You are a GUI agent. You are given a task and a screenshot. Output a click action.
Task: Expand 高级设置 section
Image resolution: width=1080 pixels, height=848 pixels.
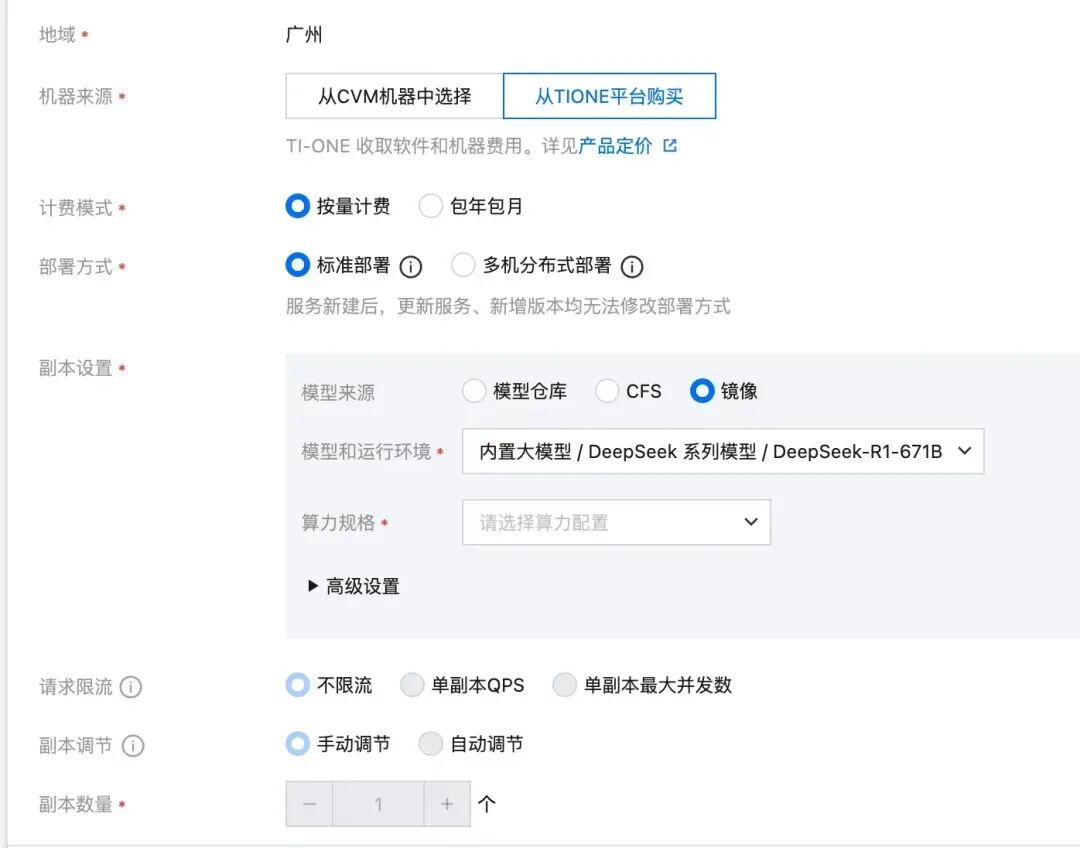pos(354,587)
